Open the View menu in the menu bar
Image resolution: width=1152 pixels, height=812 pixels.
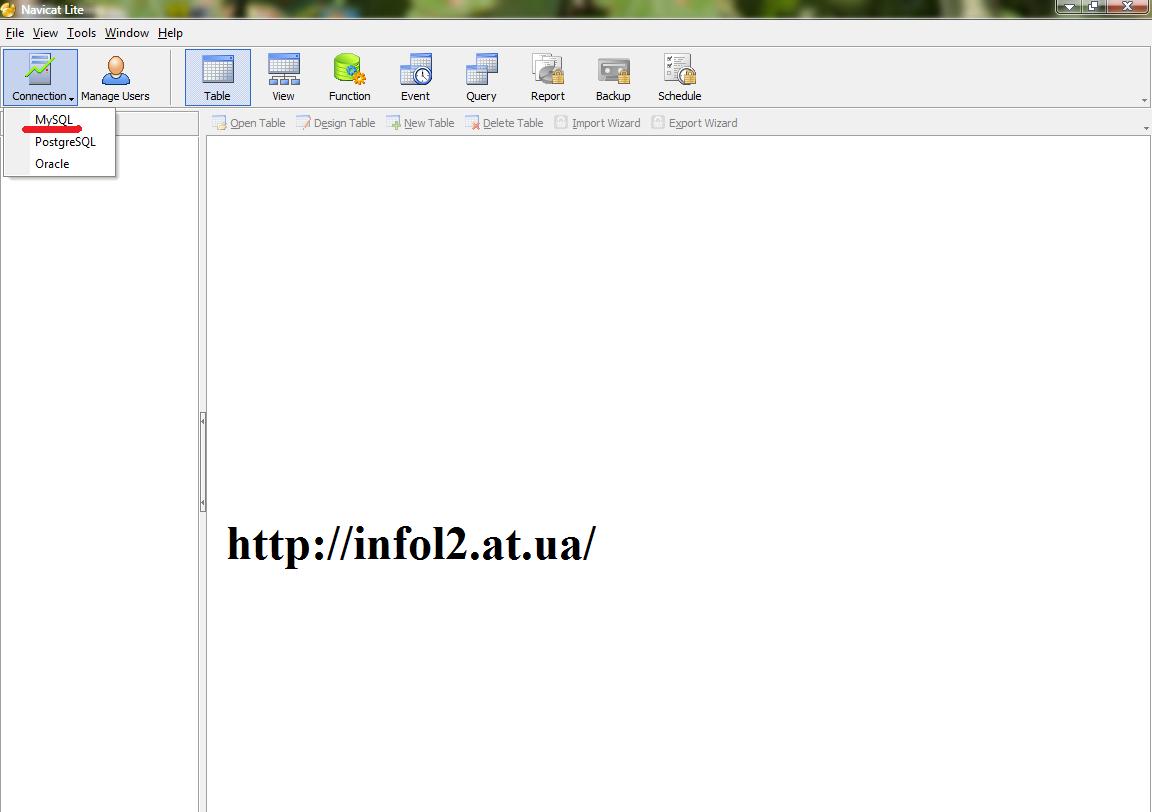coord(45,33)
